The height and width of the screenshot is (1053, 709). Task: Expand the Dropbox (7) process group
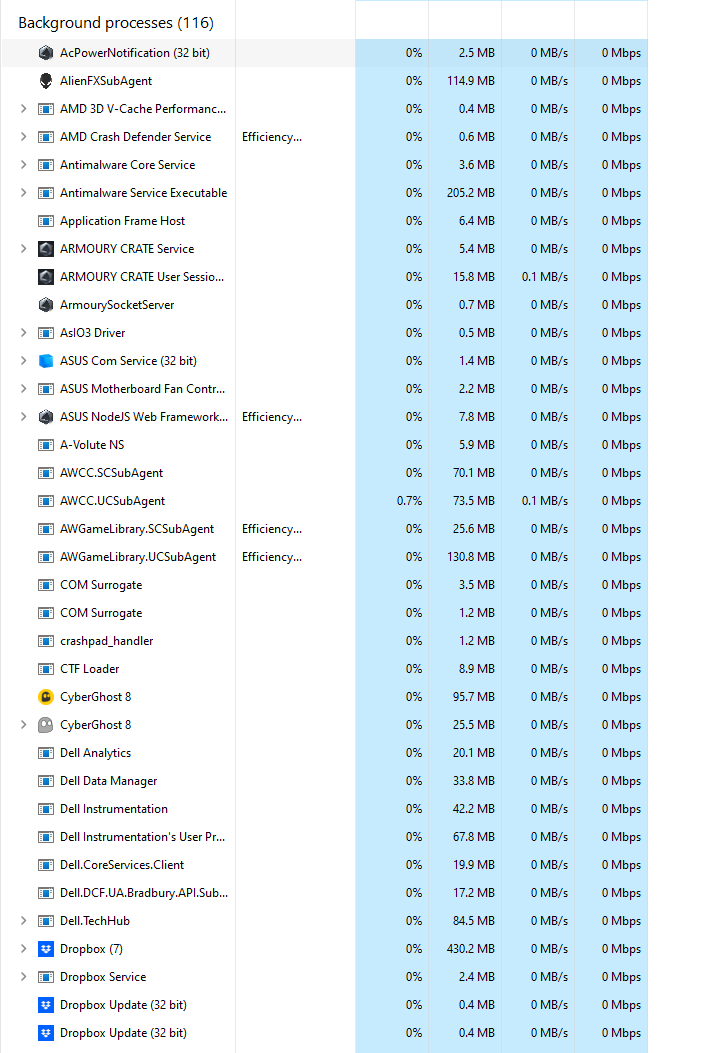coord(23,949)
